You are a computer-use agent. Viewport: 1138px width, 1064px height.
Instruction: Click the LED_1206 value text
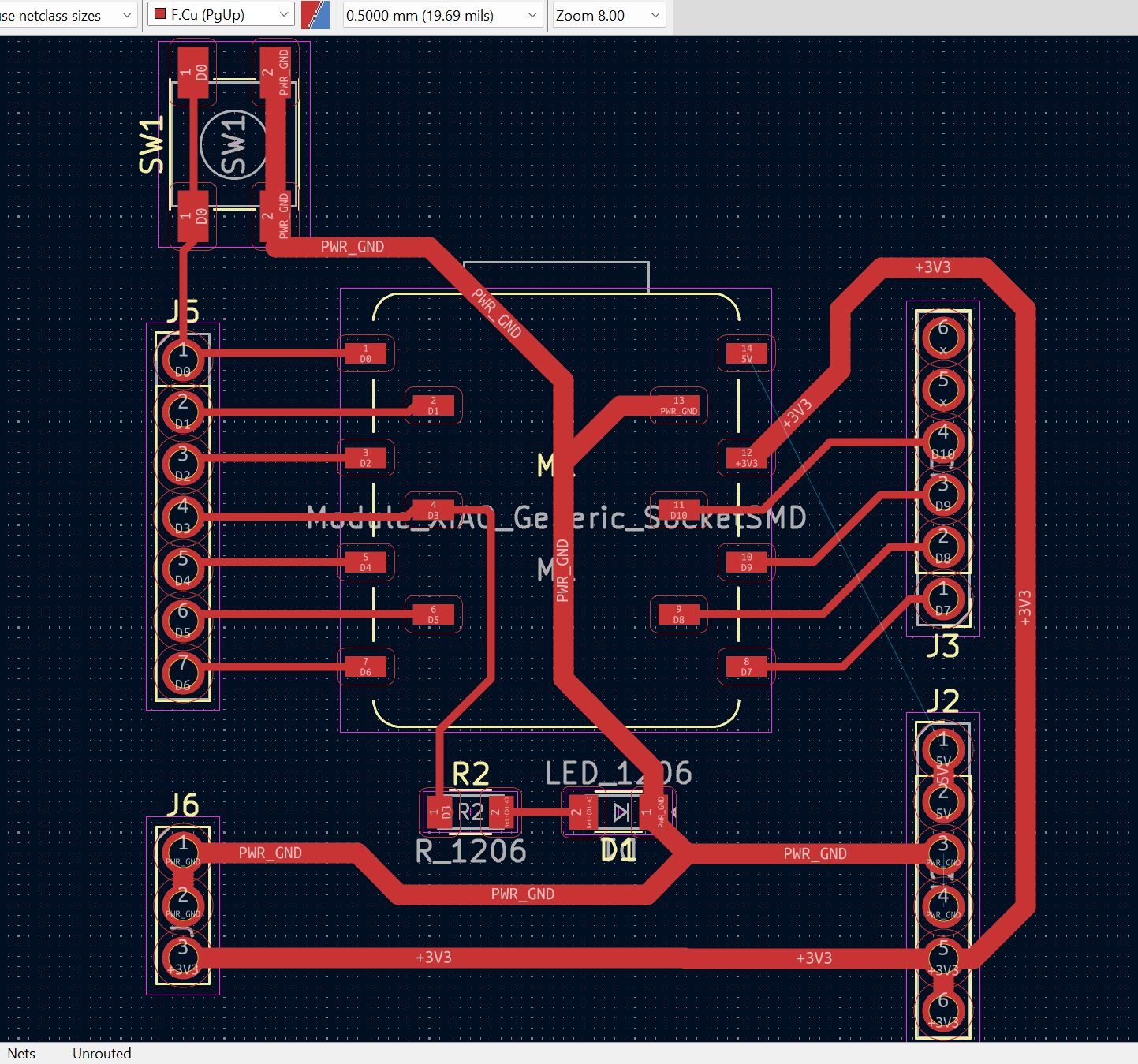point(618,774)
